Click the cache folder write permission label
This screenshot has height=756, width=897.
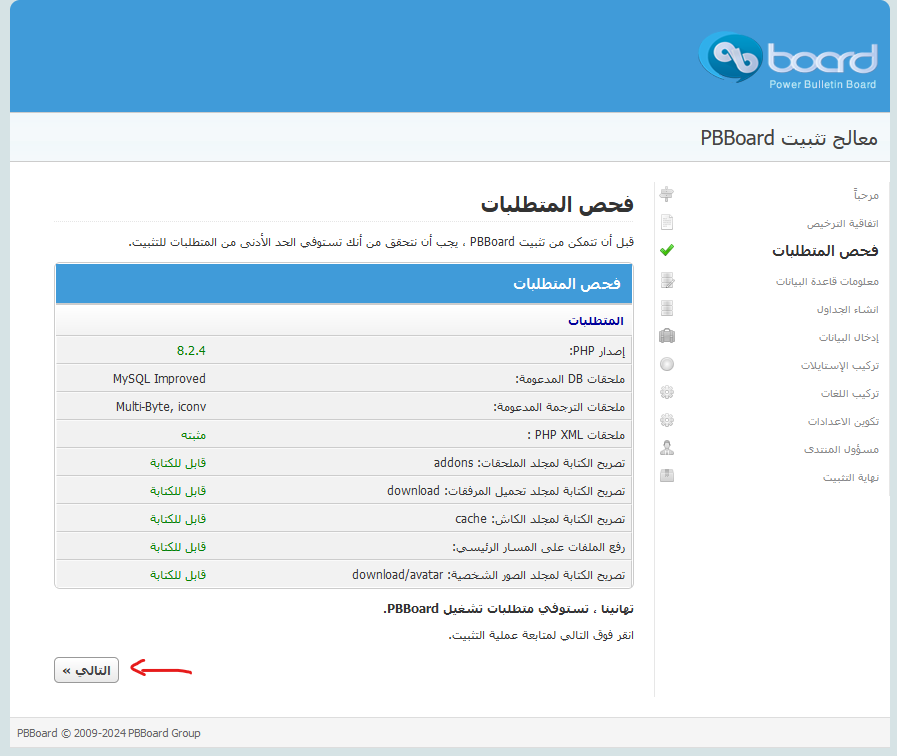(x=540, y=519)
